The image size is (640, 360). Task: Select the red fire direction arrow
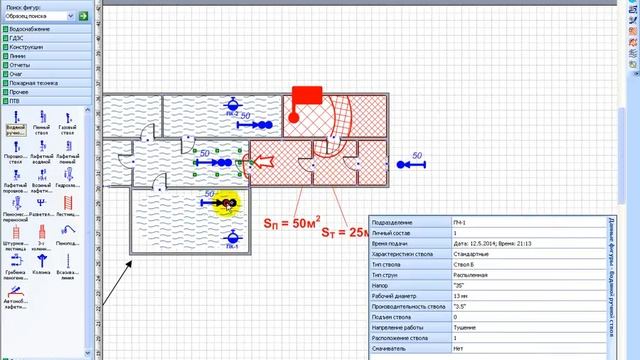point(264,162)
